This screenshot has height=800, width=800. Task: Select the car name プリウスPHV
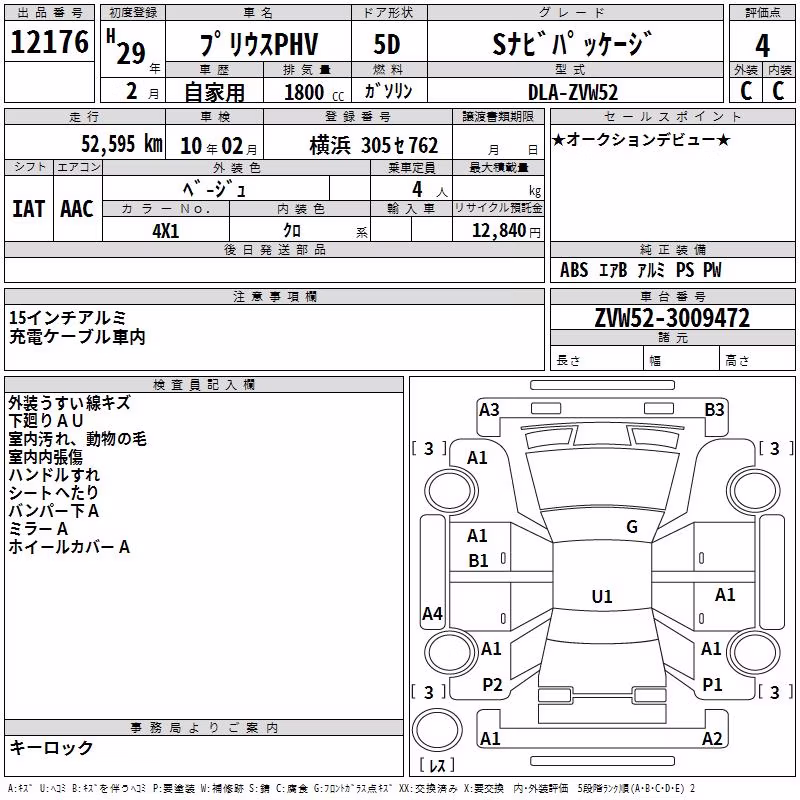pos(259,44)
